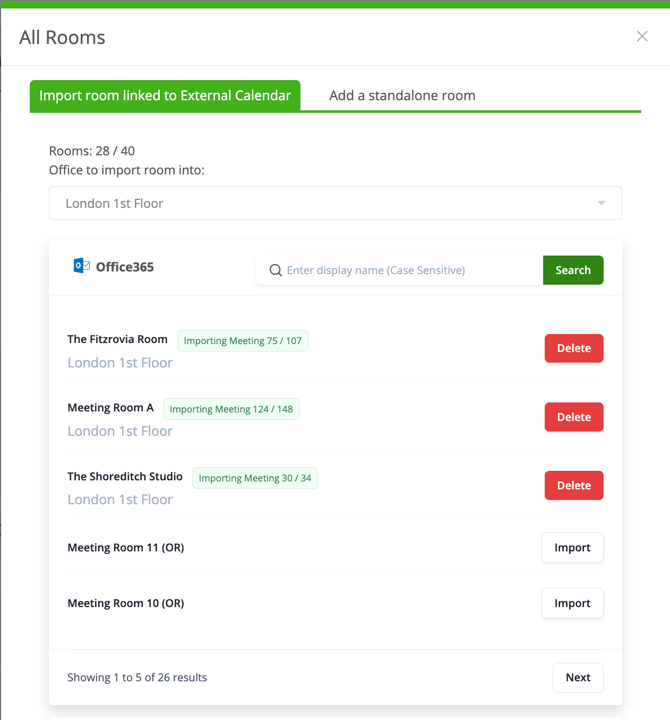Click The Fitzrovia Room name
The height and width of the screenshot is (720, 670).
coord(117,339)
